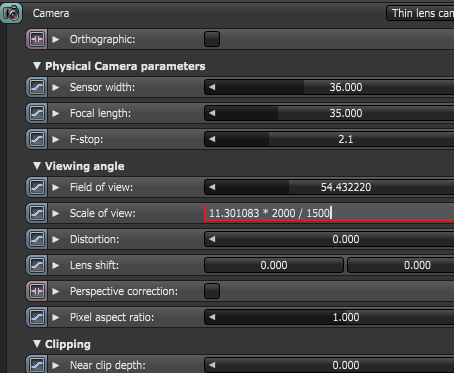
Task: Click the camera node icon
Action: [x=11, y=13]
